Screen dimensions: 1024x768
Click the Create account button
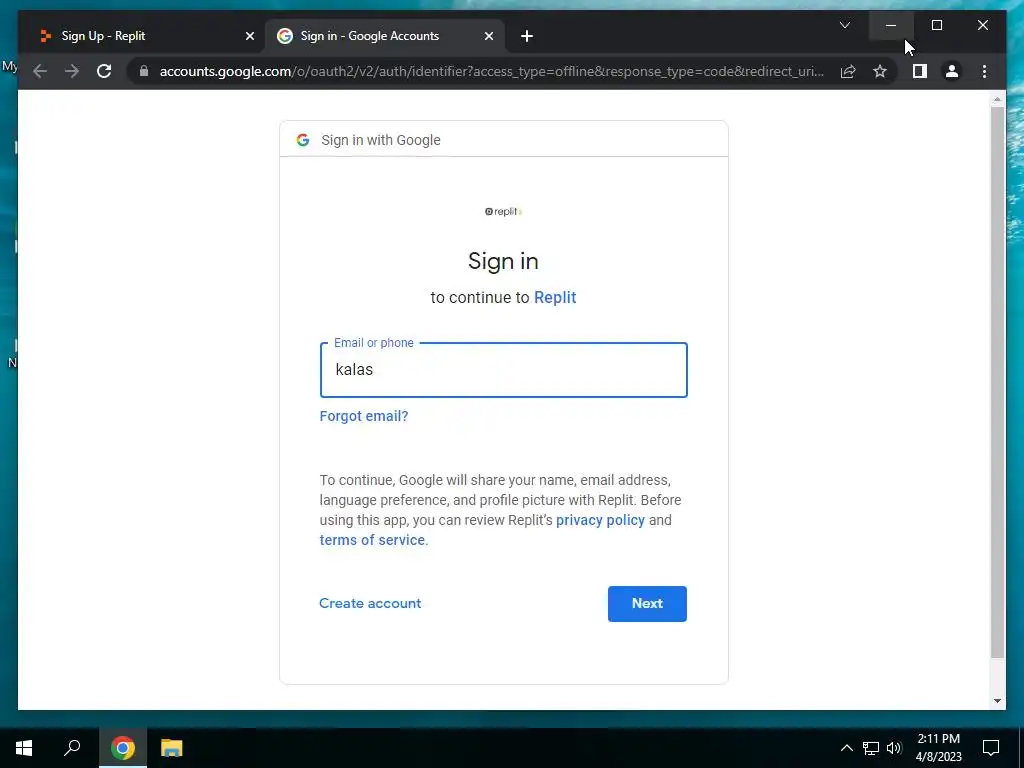pos(370,603)
